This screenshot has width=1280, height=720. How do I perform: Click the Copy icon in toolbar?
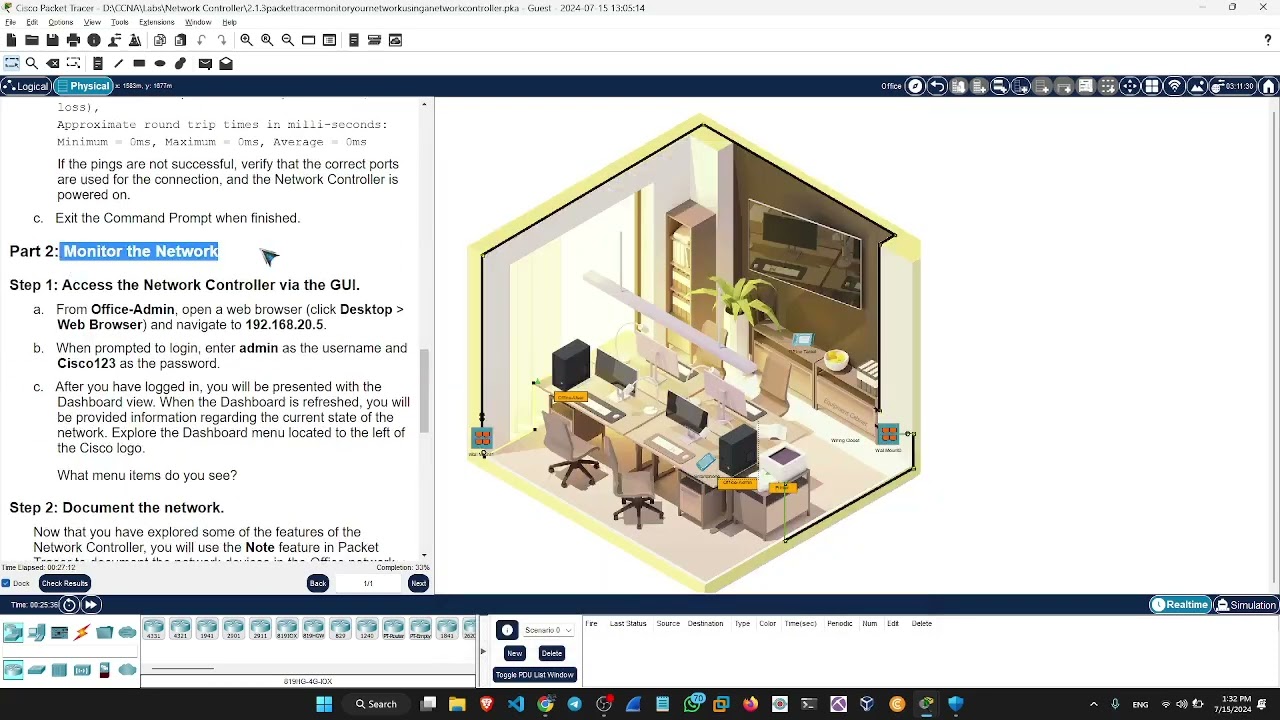[159, 40]
